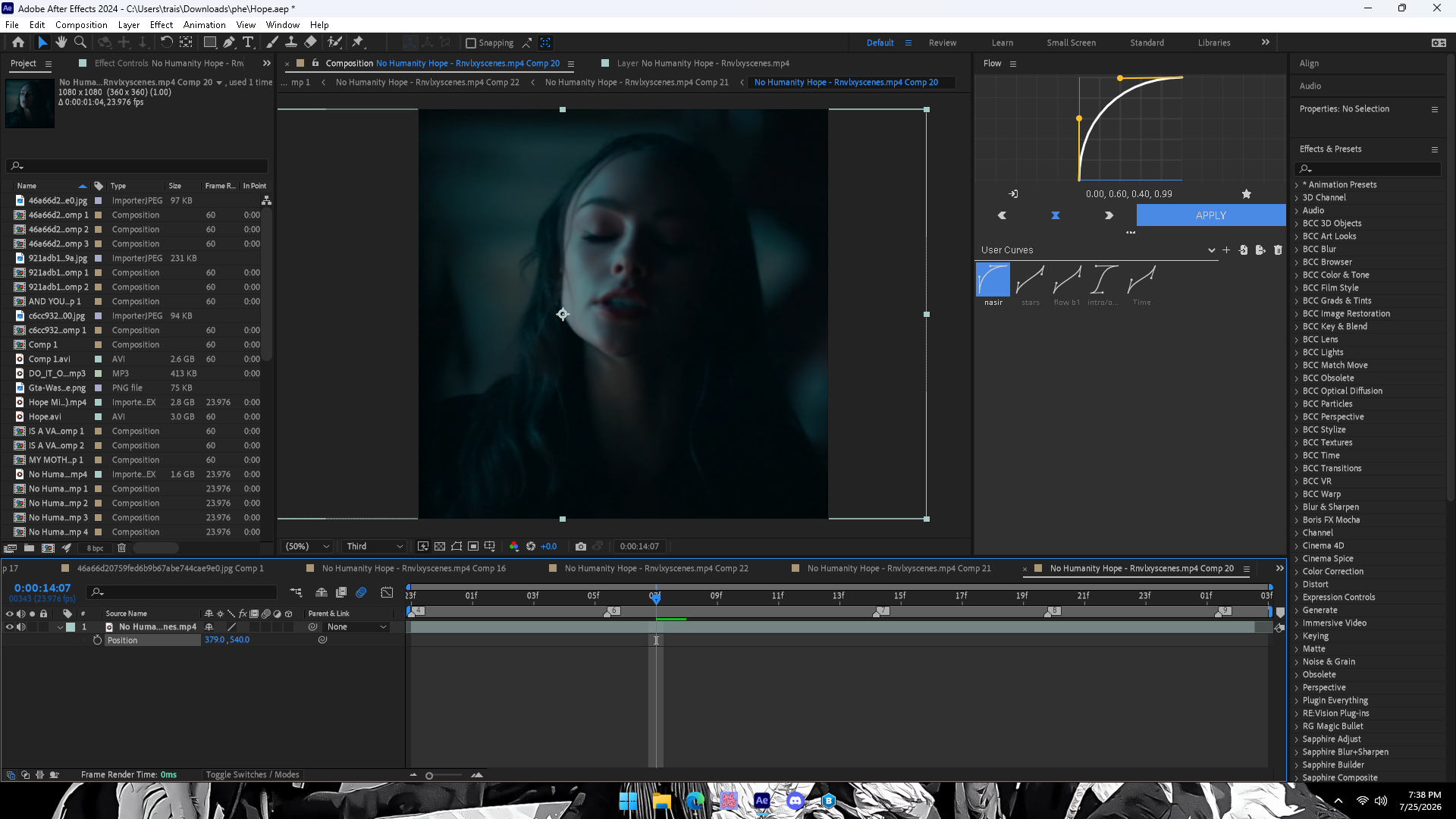Screen dimensions: 1456x819
Task: Toggle frame blending for the timeline
Action: pos(341,592)
